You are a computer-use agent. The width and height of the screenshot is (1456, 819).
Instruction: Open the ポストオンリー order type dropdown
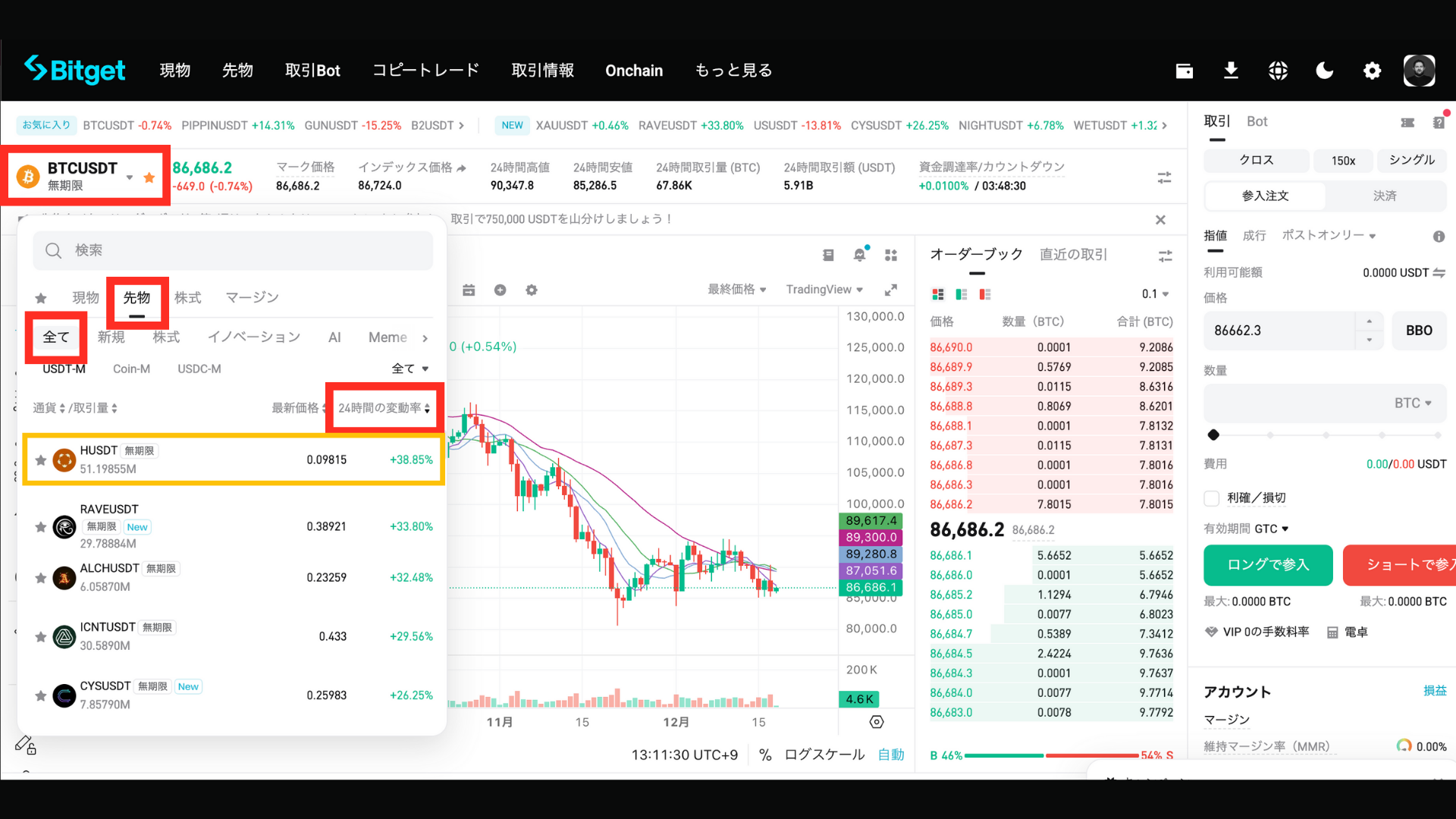pos(1329,235)
